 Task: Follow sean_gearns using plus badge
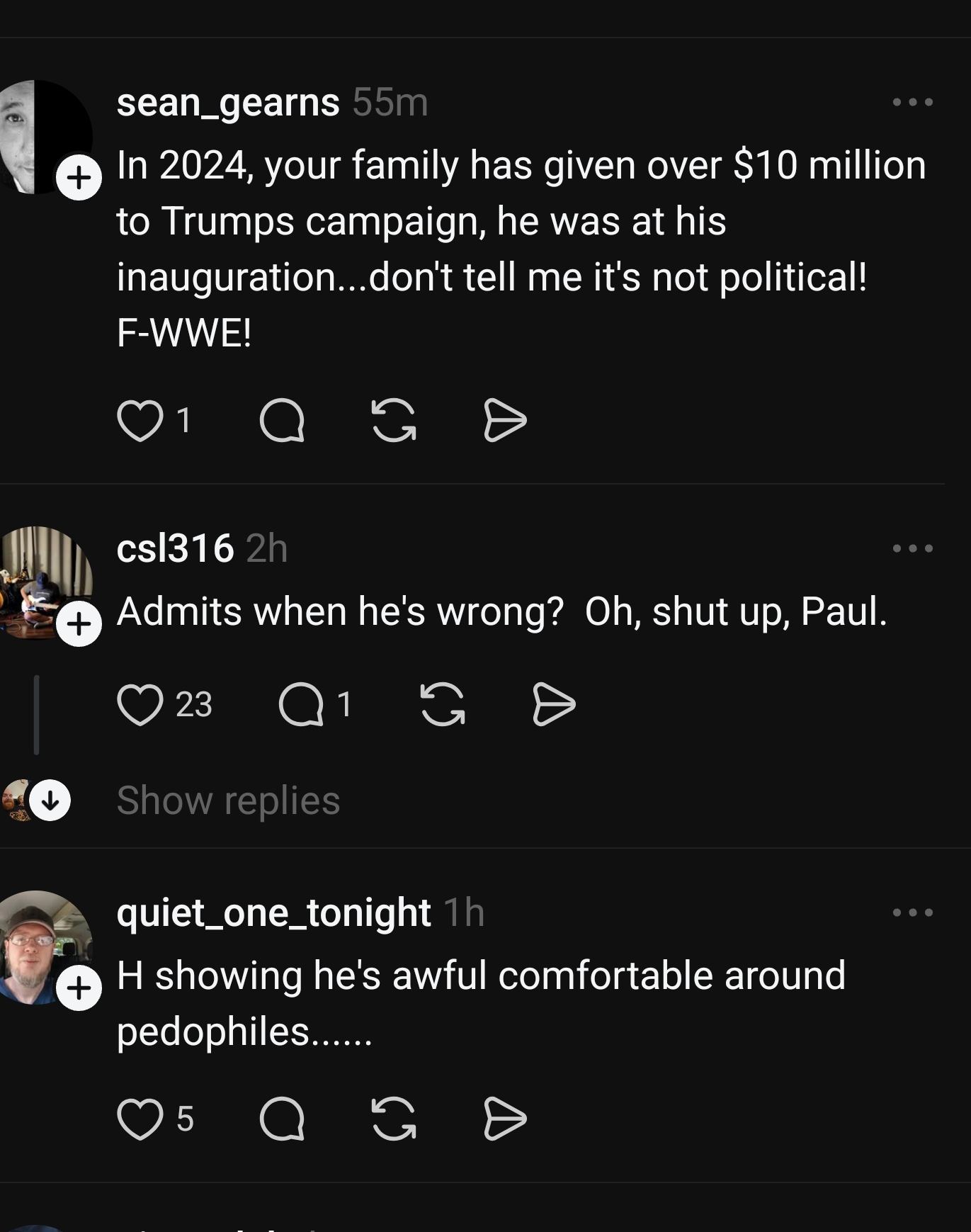click(x=79, y=177)
